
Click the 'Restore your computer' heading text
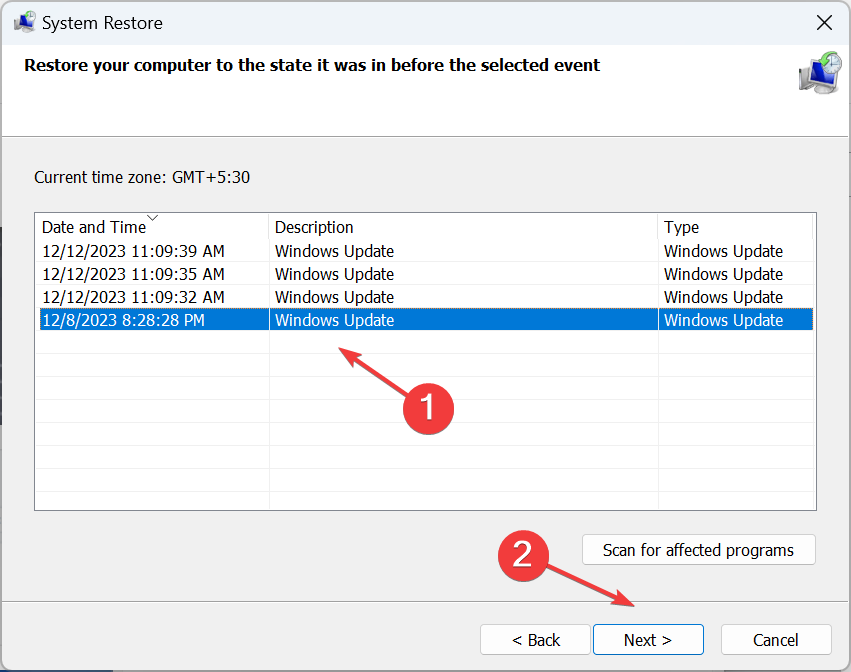pyautogui.click(x=312, y=65)
